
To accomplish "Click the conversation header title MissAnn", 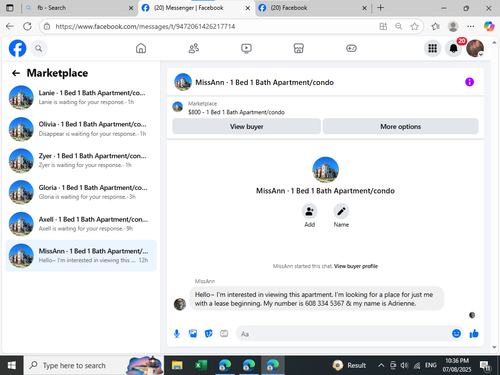I will (x=264, y=82).
